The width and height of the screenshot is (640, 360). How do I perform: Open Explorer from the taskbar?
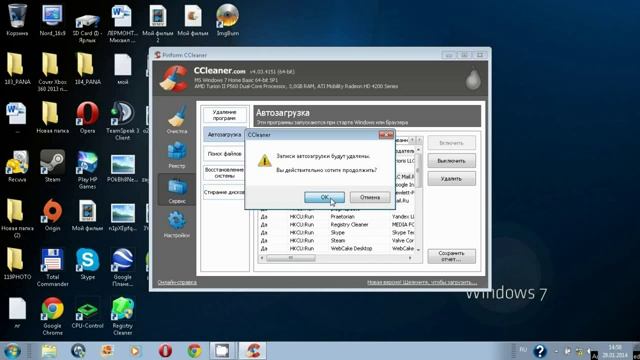coord(49,351)
